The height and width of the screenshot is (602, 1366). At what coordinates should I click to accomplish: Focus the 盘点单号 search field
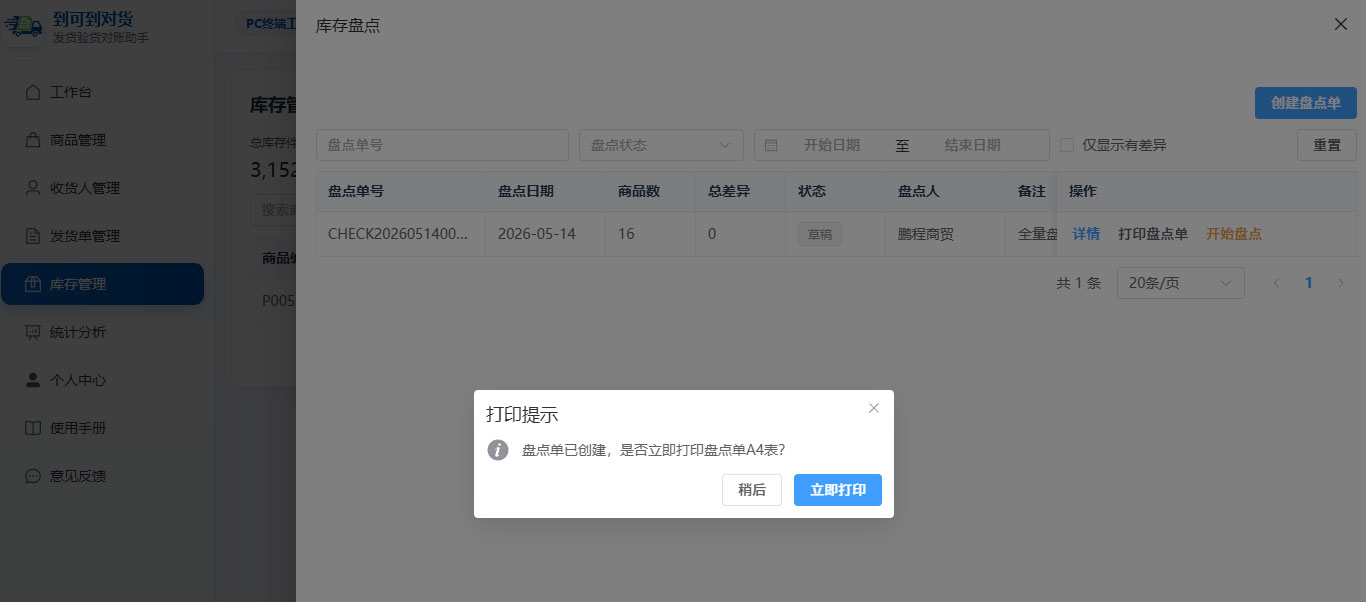442,145
